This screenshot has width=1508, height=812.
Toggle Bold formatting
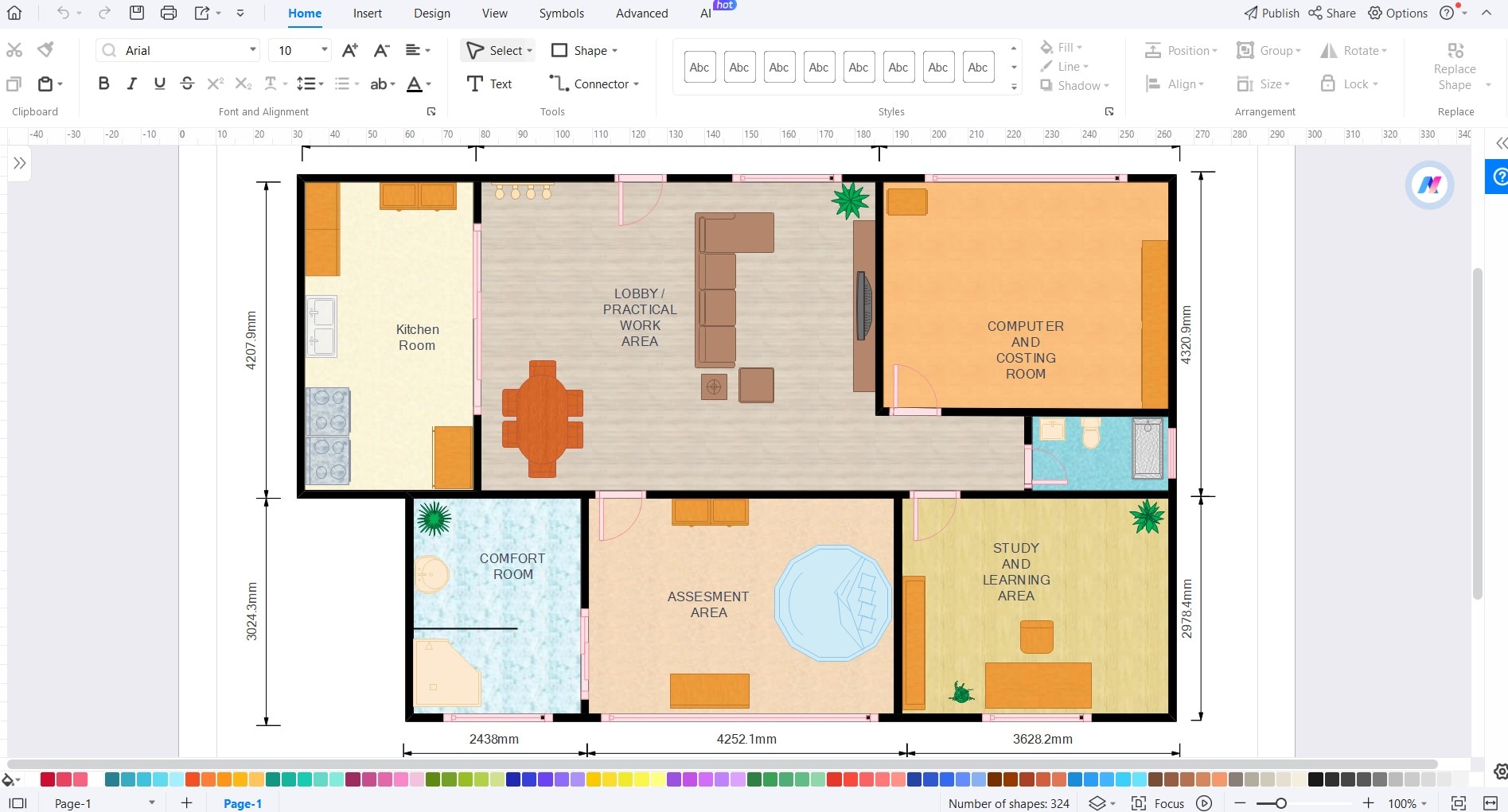pos(103,84)
